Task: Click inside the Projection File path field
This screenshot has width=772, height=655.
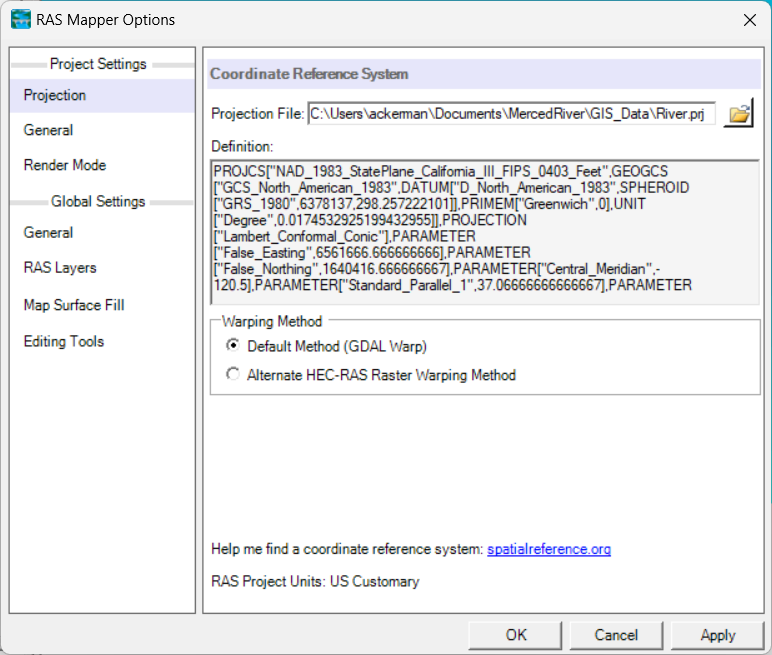Action: point(510,114)
